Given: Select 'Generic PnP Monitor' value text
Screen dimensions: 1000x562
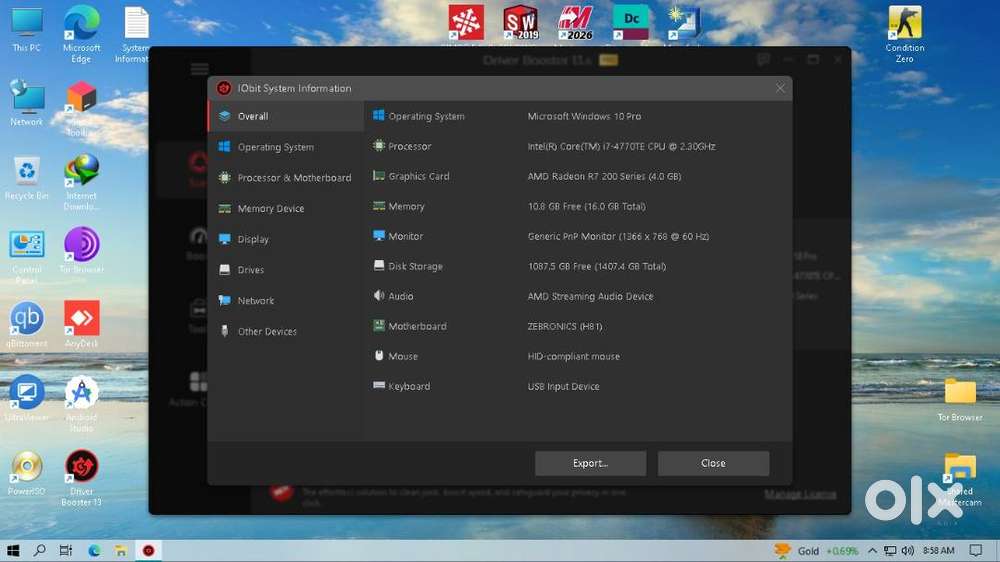Looking at the screenshot, I should (x=618, y=236).
